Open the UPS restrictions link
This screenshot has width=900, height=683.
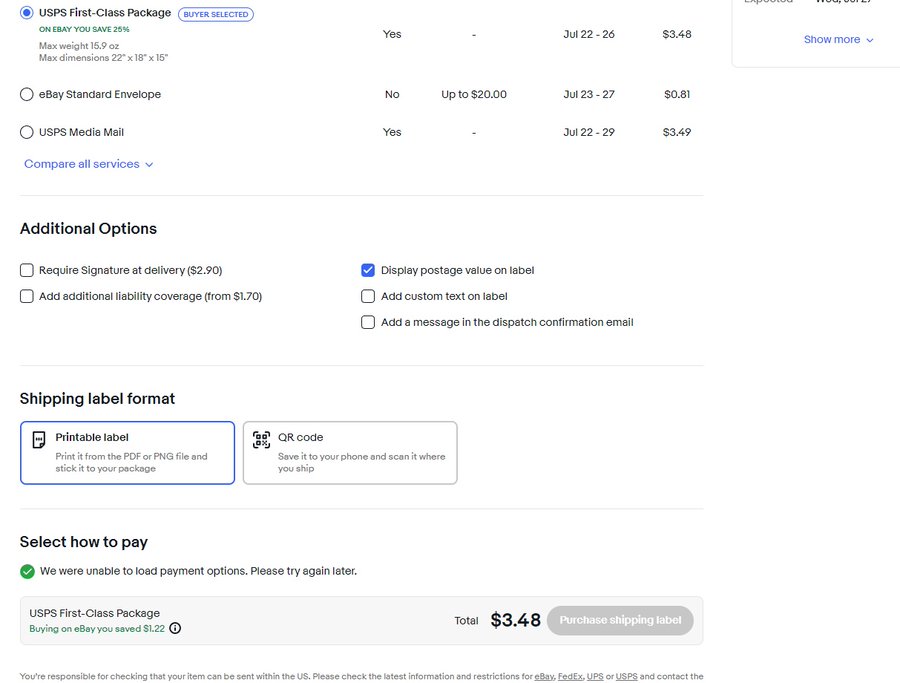[595, 677]
